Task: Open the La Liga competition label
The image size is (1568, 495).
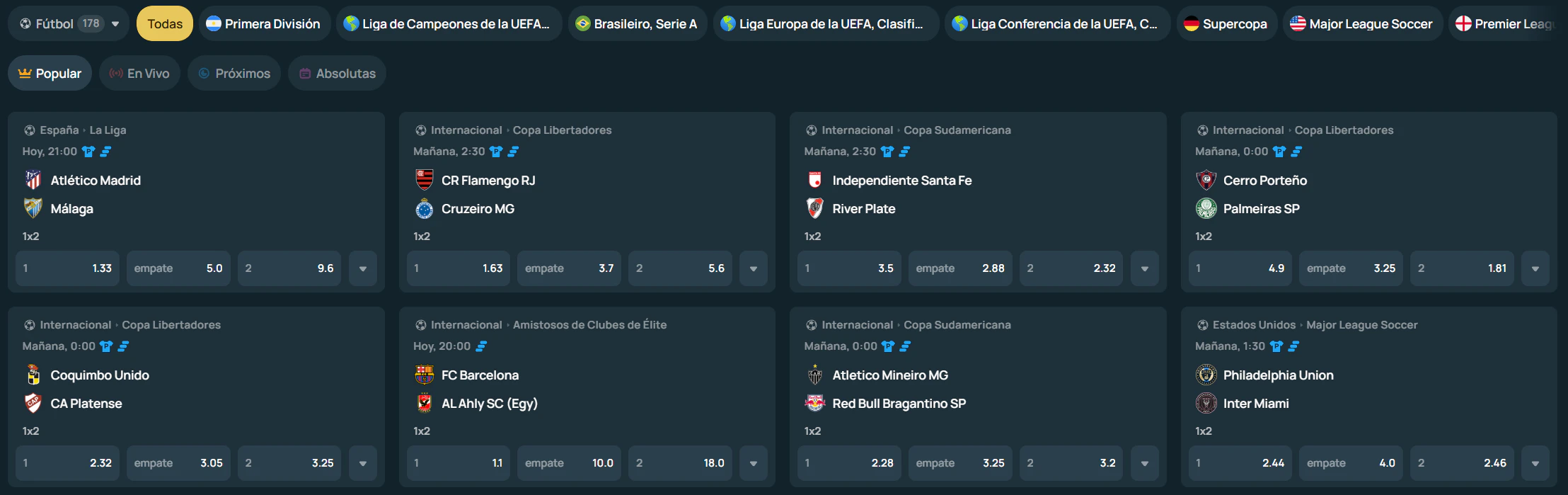Action: point(108,130)
